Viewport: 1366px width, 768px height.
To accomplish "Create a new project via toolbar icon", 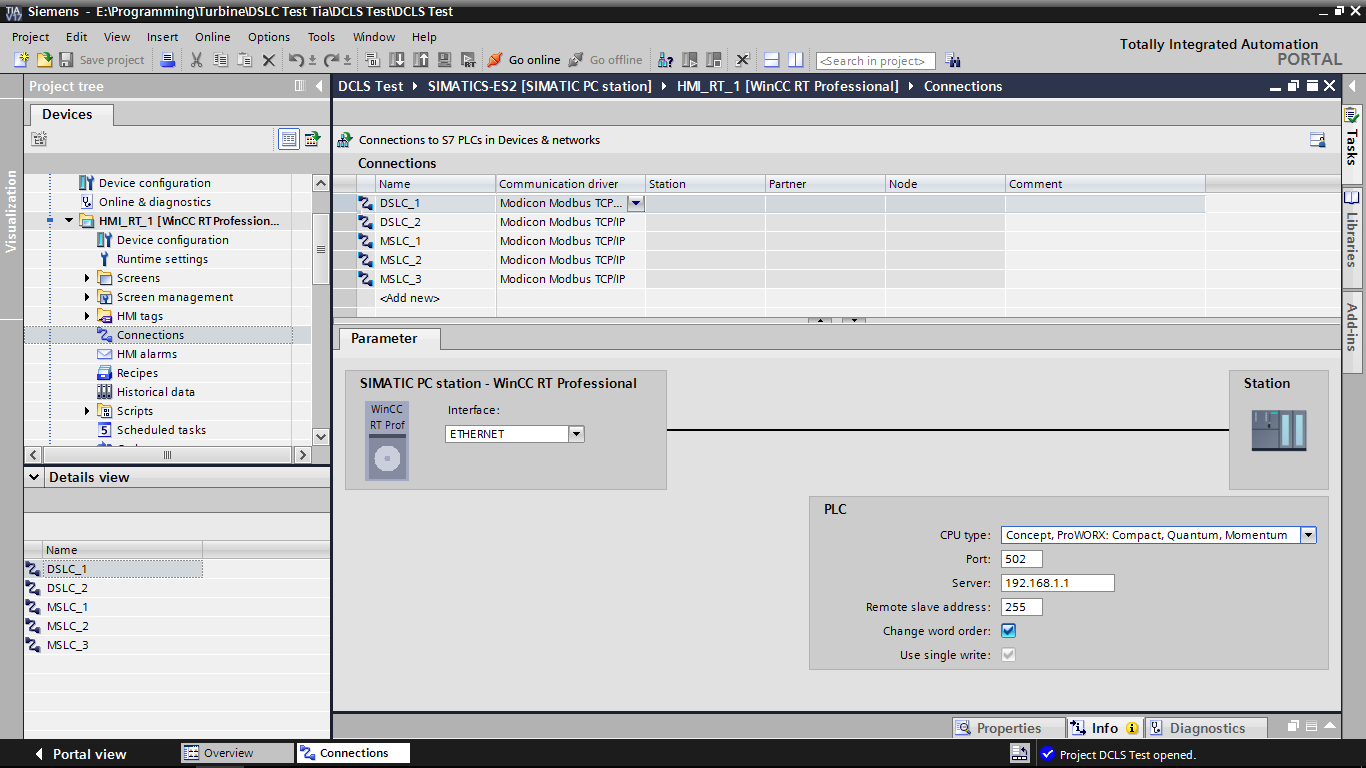I will point(21,60).
